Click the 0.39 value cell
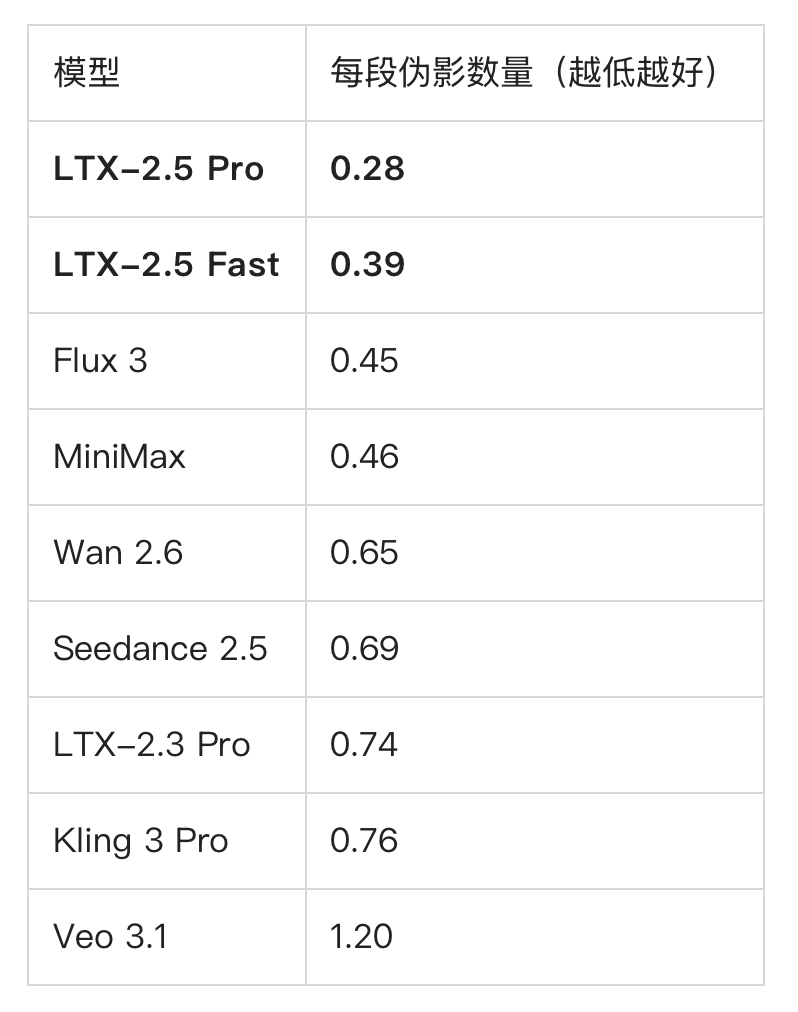 pyautogui.click(x=535, y=265)
